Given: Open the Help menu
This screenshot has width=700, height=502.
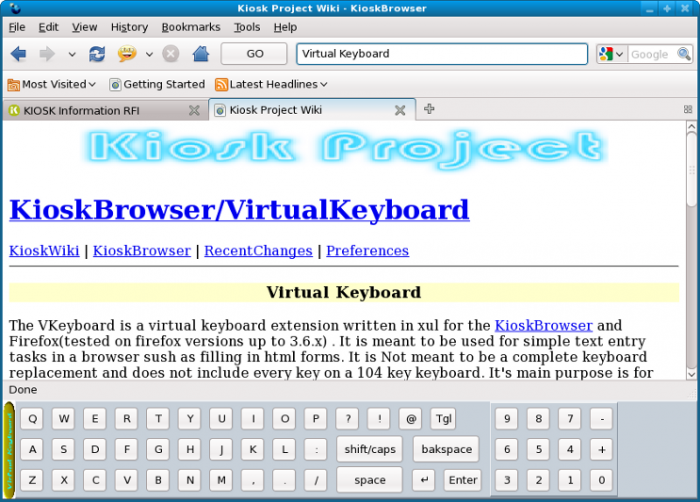Looking at the screenshot, I should click(285, 27).
